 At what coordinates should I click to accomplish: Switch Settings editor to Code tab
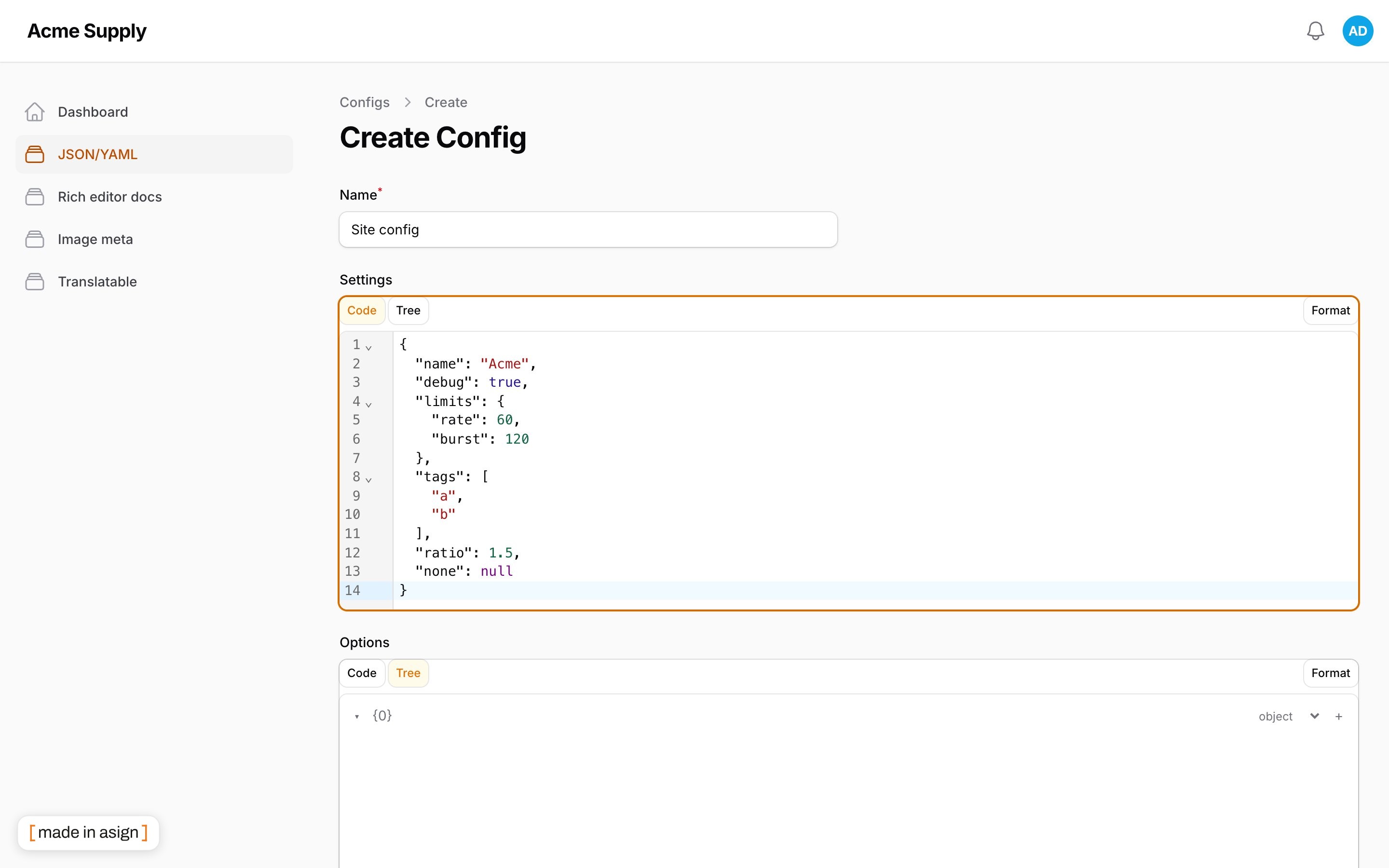pos(362,311)
